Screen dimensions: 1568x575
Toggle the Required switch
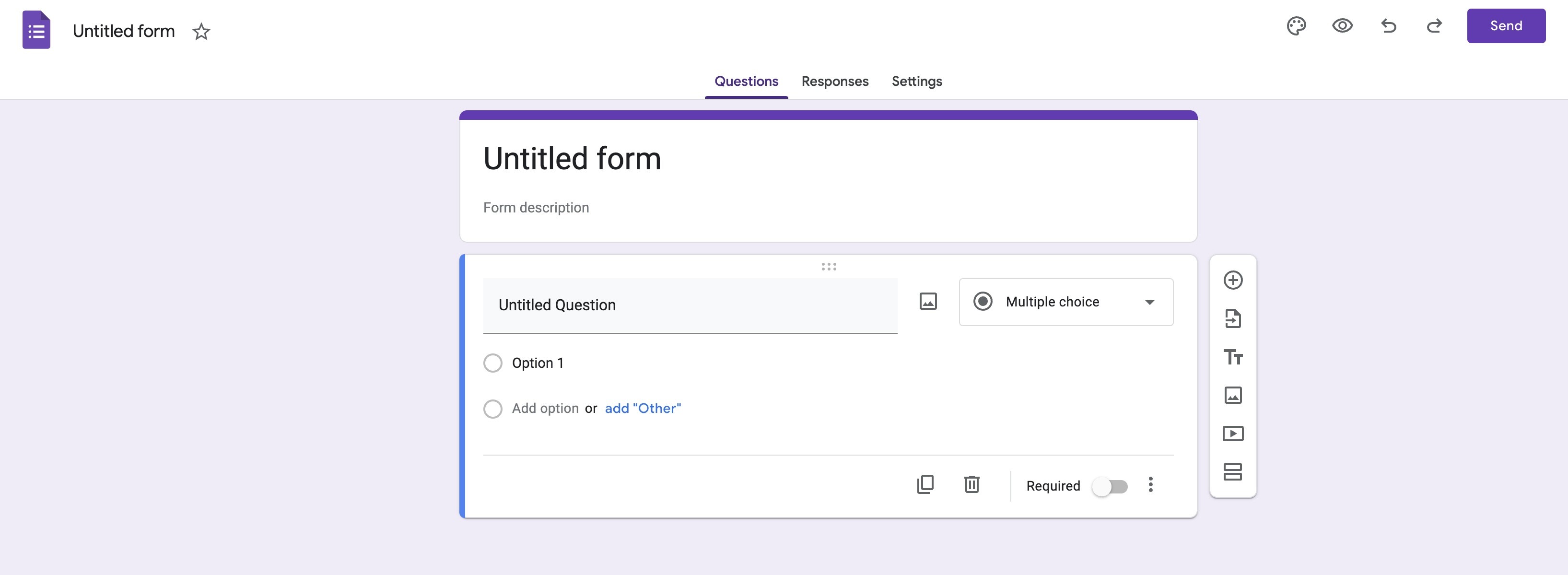pos(1110,486)
